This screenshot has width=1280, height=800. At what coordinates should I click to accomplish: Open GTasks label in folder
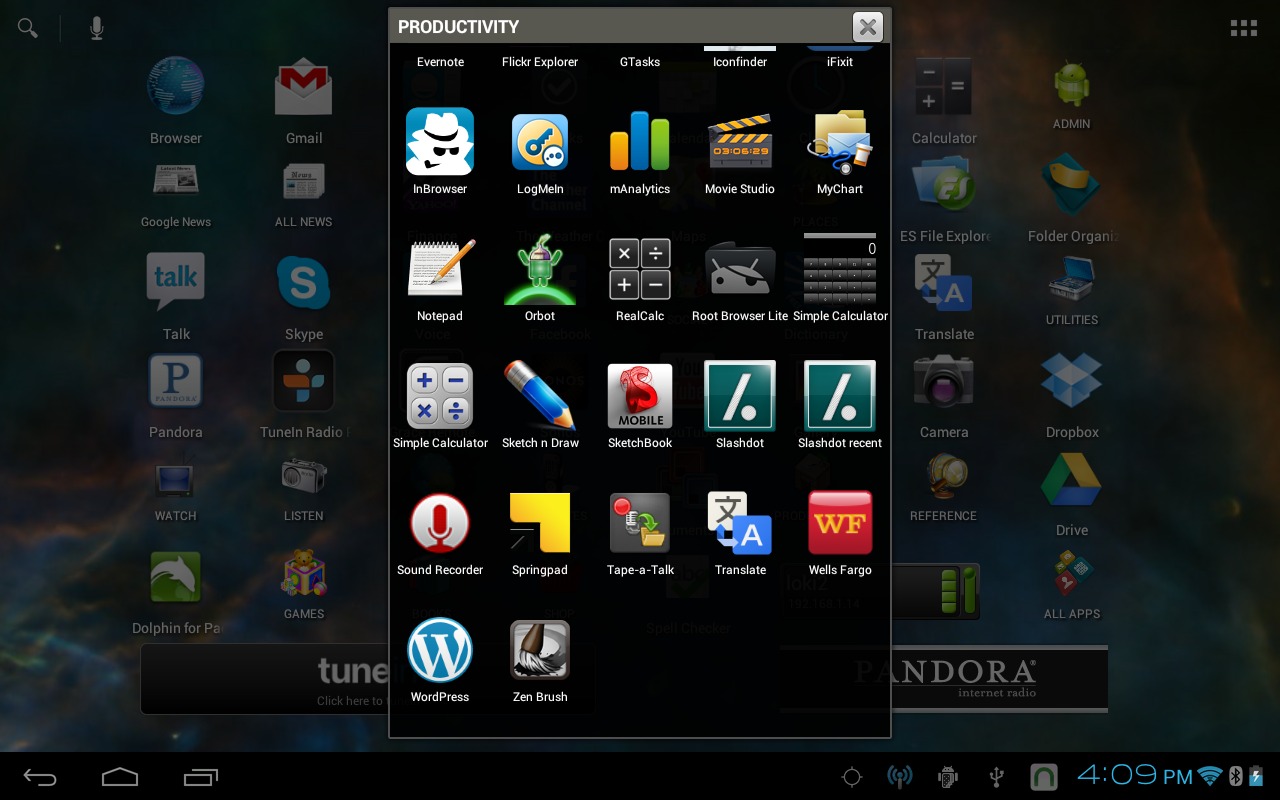(640, 62)
